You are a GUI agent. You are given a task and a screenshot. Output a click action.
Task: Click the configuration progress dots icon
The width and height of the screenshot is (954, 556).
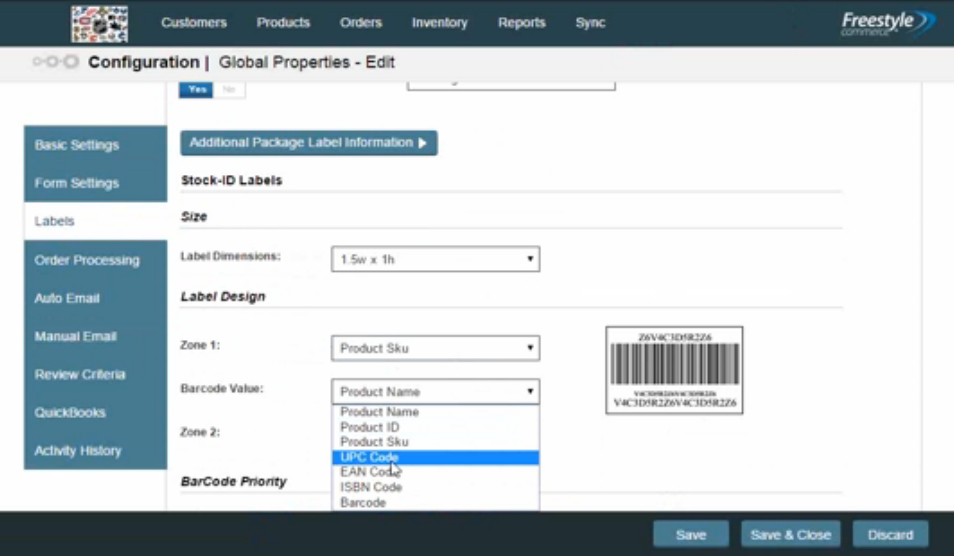(56, 62)
